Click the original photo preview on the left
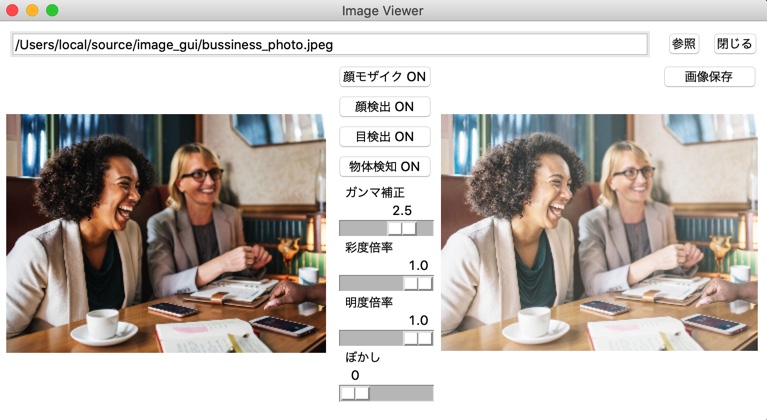Screen dimensions: 767x420 [x=166, y=233]
